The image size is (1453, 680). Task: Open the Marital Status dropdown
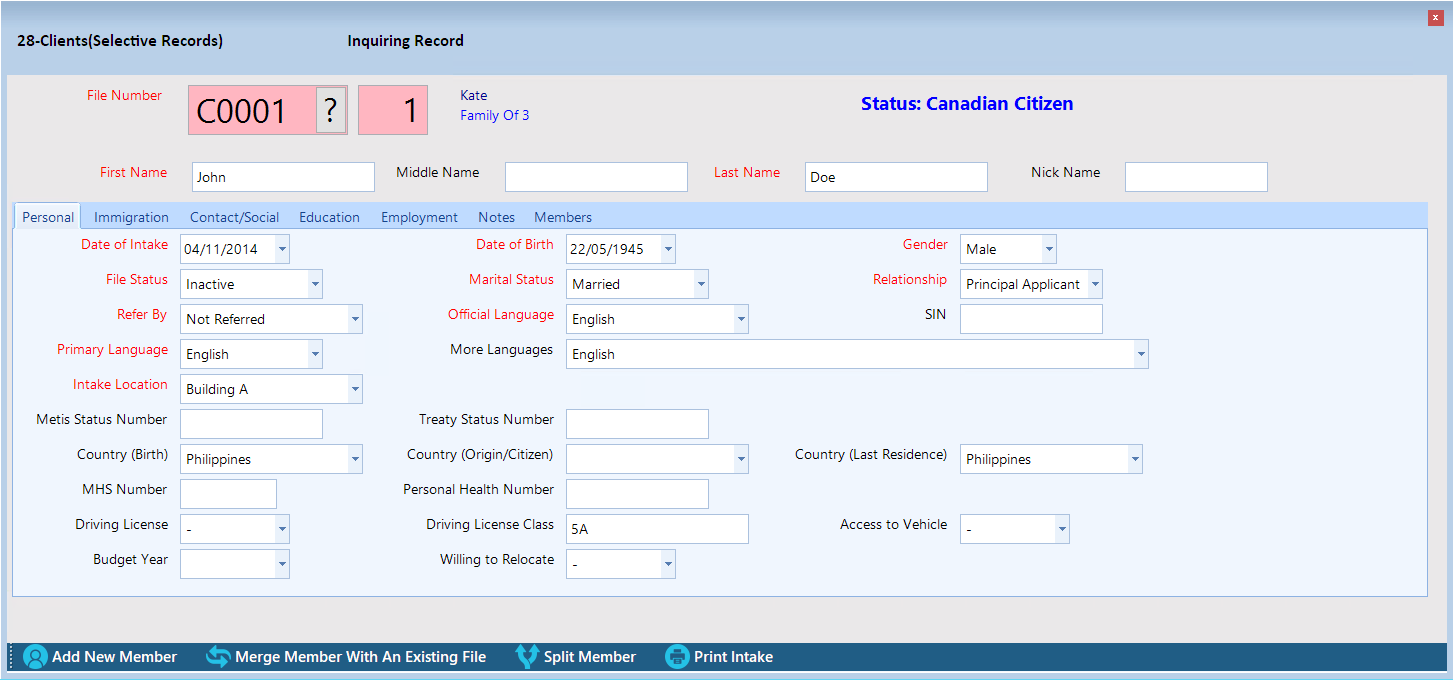pos(700,284)
